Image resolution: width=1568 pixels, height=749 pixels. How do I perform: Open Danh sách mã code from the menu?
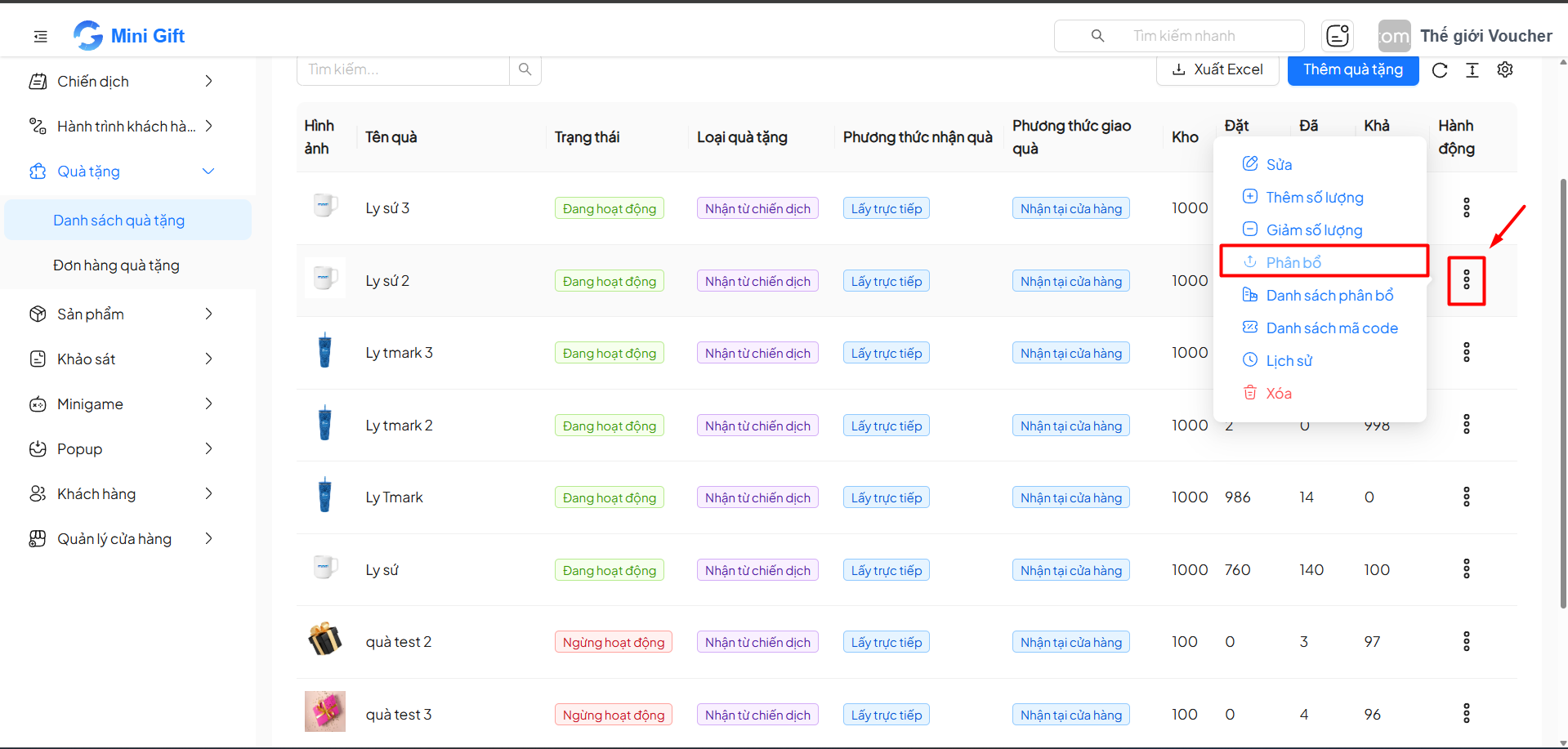(x=1320, y=328)
